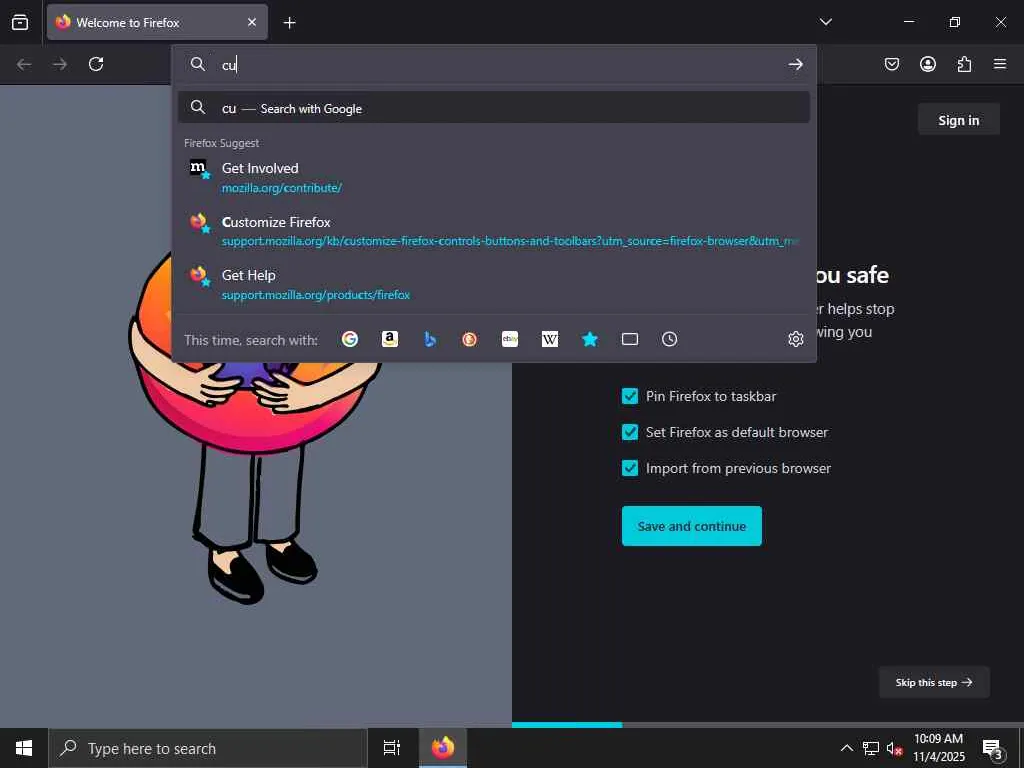
Task: Open the taskbar clock and date
Action: pos(938,748)
